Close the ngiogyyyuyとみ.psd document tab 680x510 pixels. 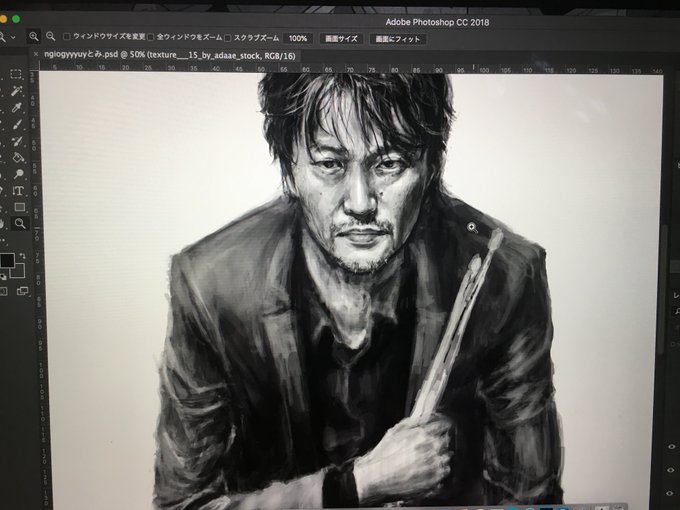[x=36, y=54]
